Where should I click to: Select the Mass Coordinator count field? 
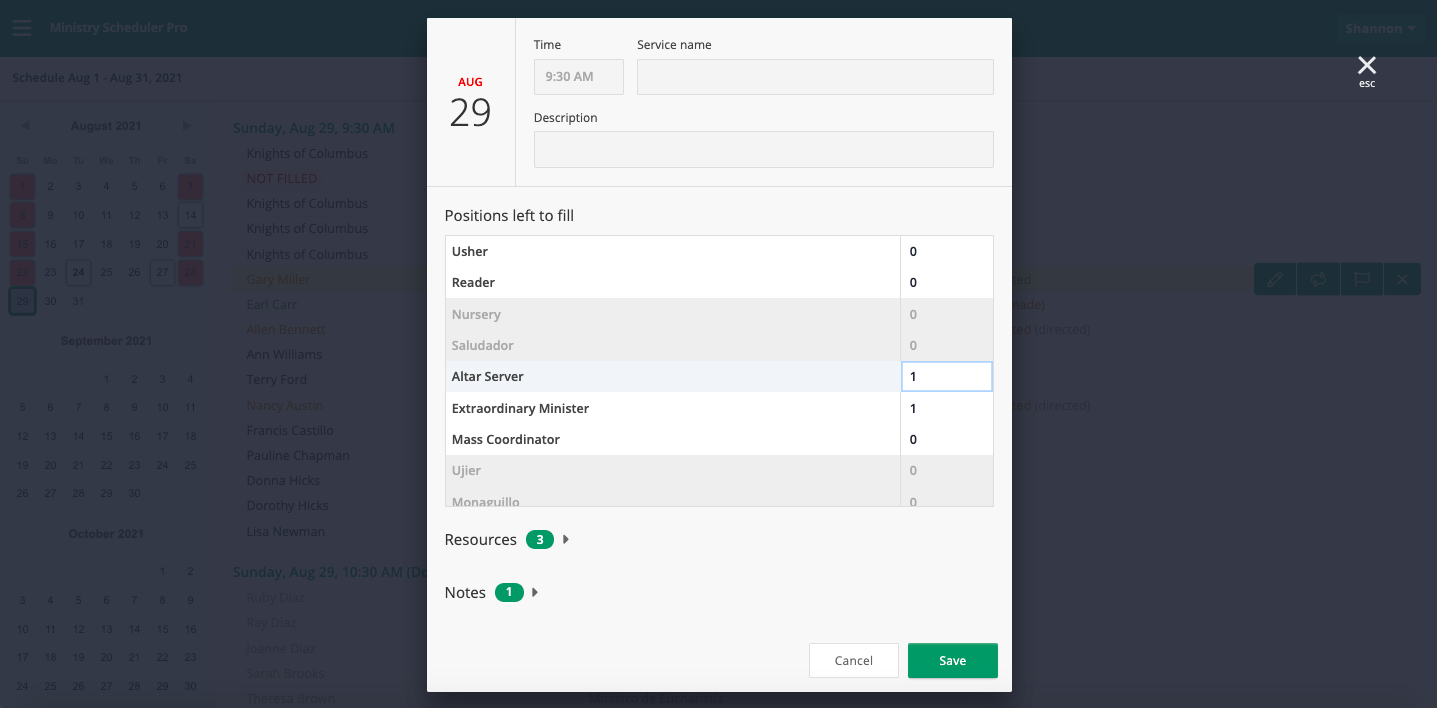point(946,440)
